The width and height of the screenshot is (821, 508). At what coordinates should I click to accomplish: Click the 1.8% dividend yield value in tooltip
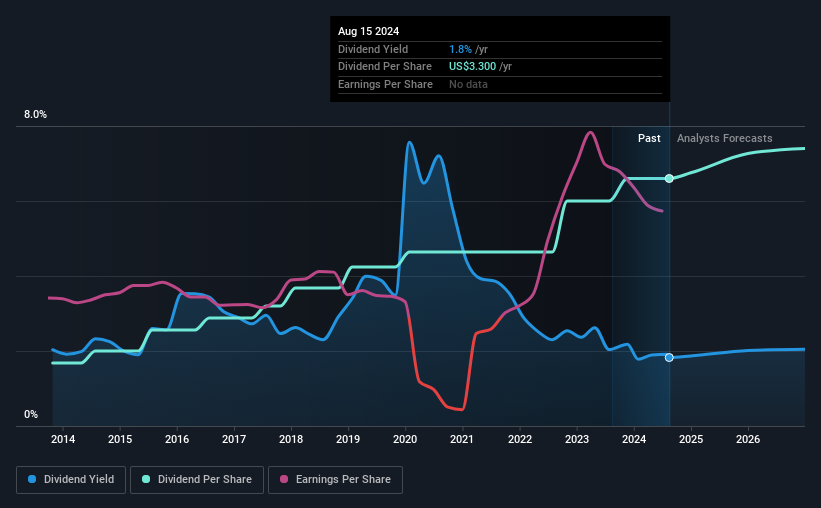[460, 49]
